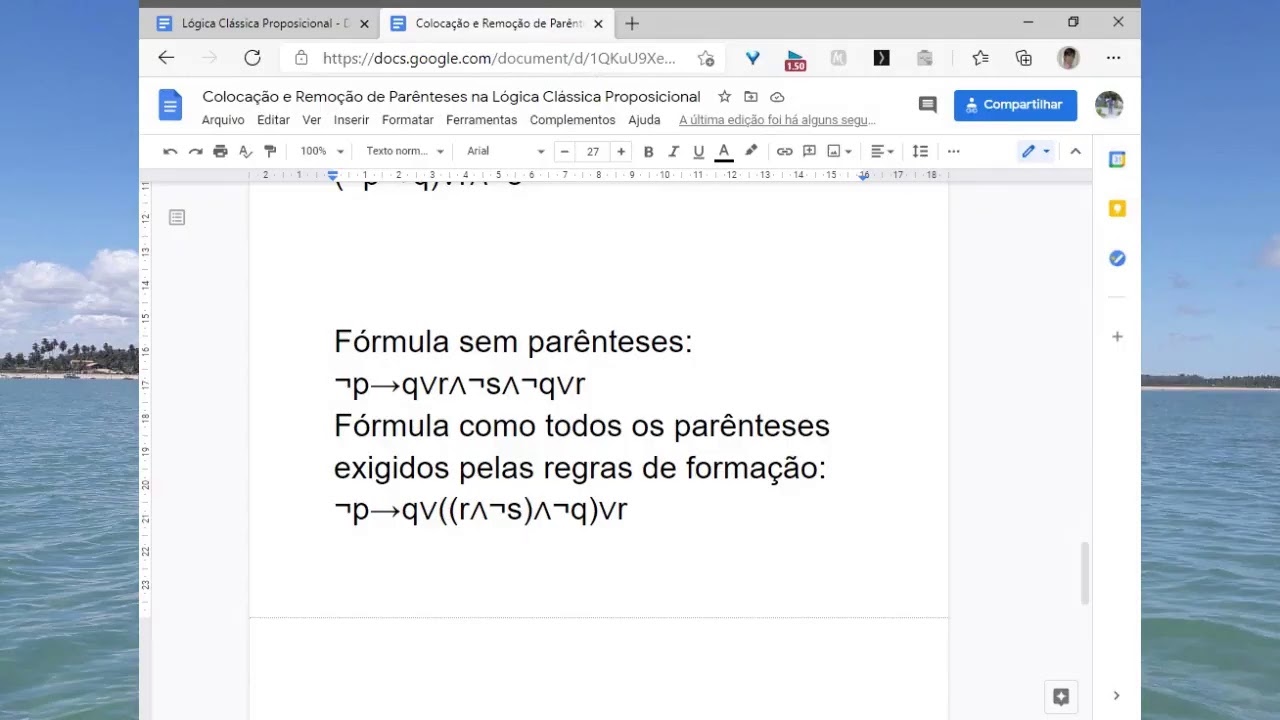Undo the last edit
1280x720 pixels.
click(170, 151)
